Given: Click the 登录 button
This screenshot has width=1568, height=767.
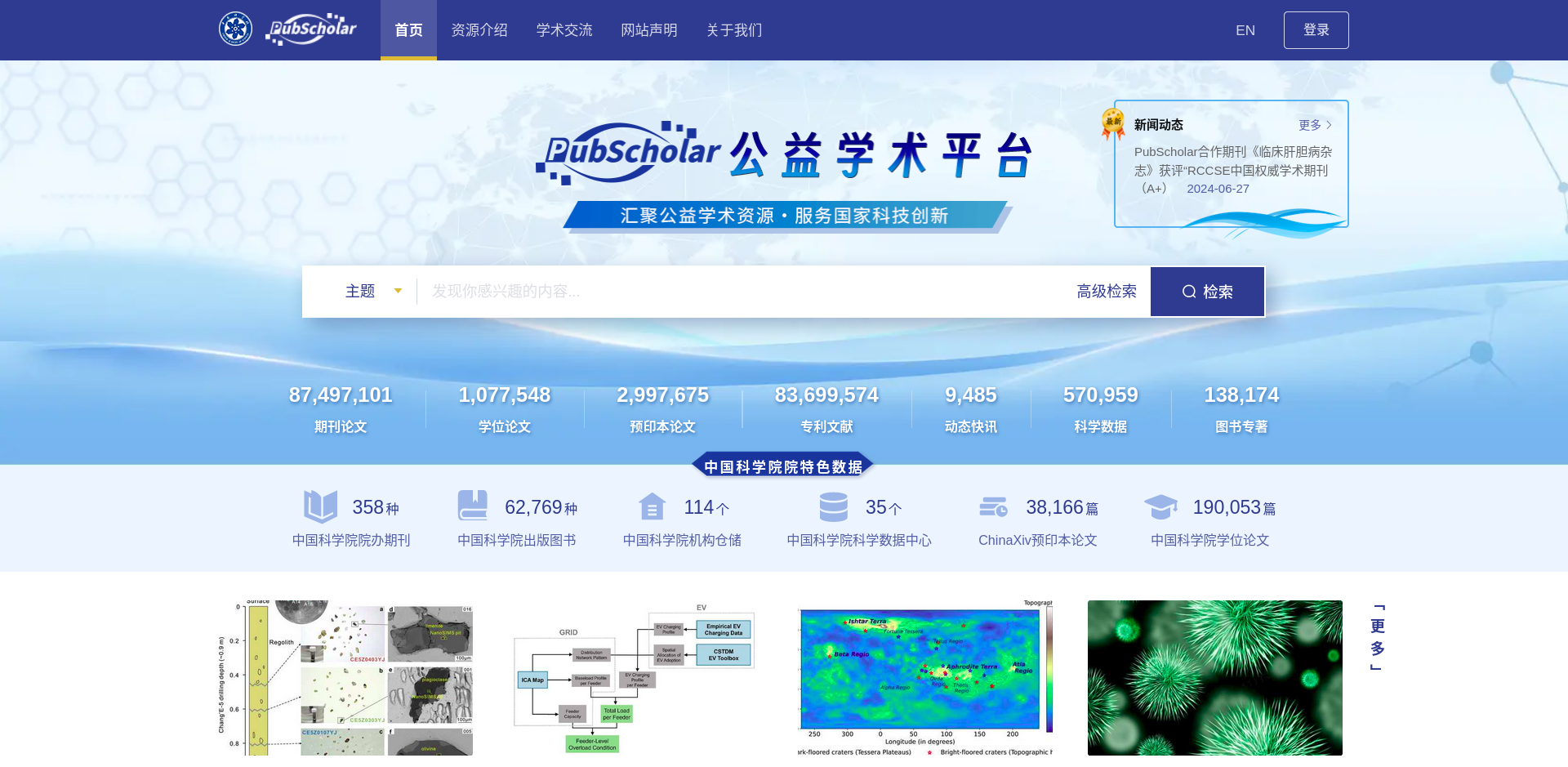Looking at the screenshot, I should point(1316,29).
